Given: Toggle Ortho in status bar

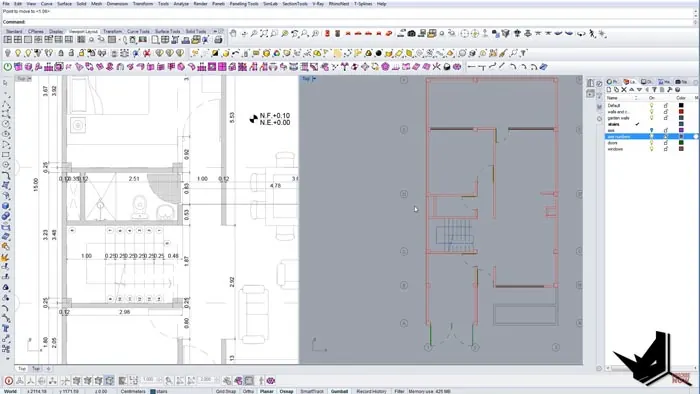Looking at the screenshot, I should click(248, 391).
